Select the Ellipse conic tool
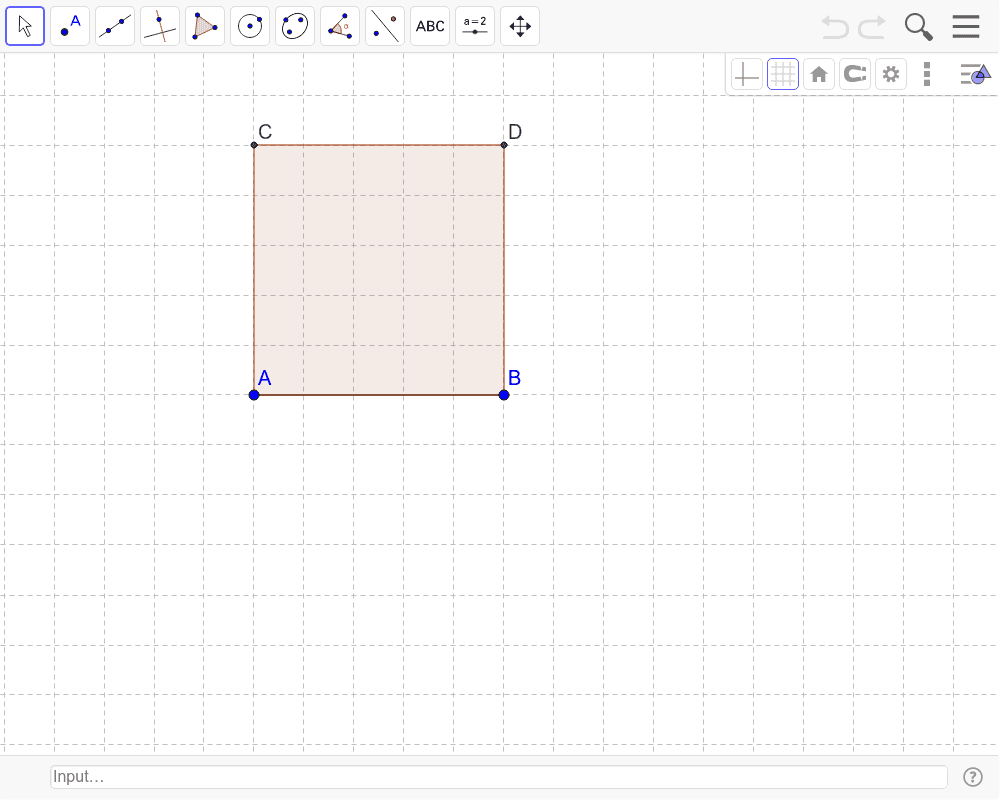Image resolution: width=1000 pixels, height=800 pixels. point(295,26)
